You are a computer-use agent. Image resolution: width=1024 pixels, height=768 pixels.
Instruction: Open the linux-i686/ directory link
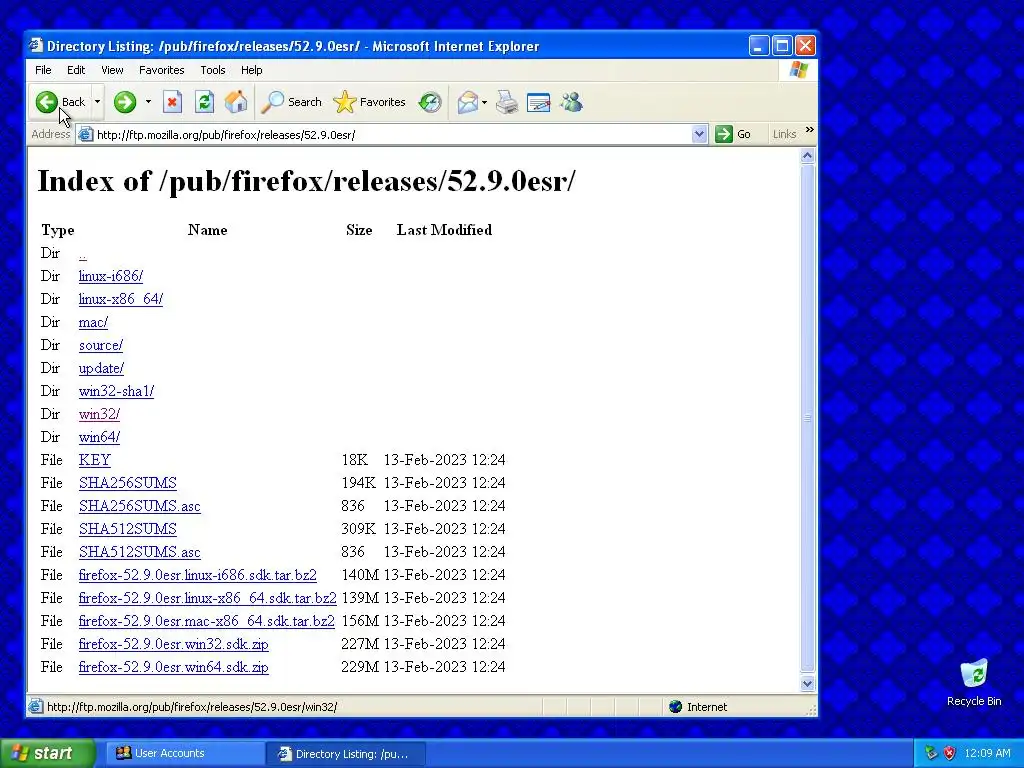[x=110, y=276]
